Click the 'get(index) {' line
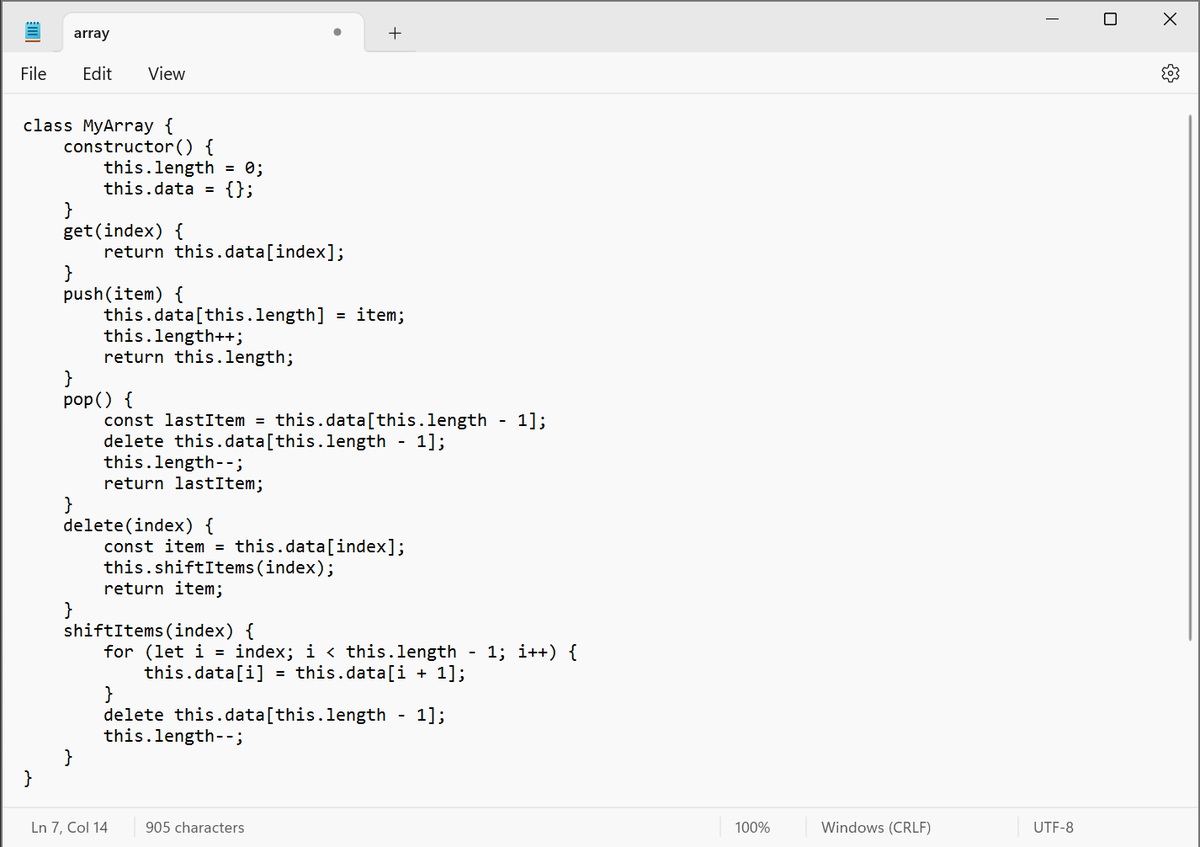The height and width of the screenshot is (847, 1200). point(123,231)
